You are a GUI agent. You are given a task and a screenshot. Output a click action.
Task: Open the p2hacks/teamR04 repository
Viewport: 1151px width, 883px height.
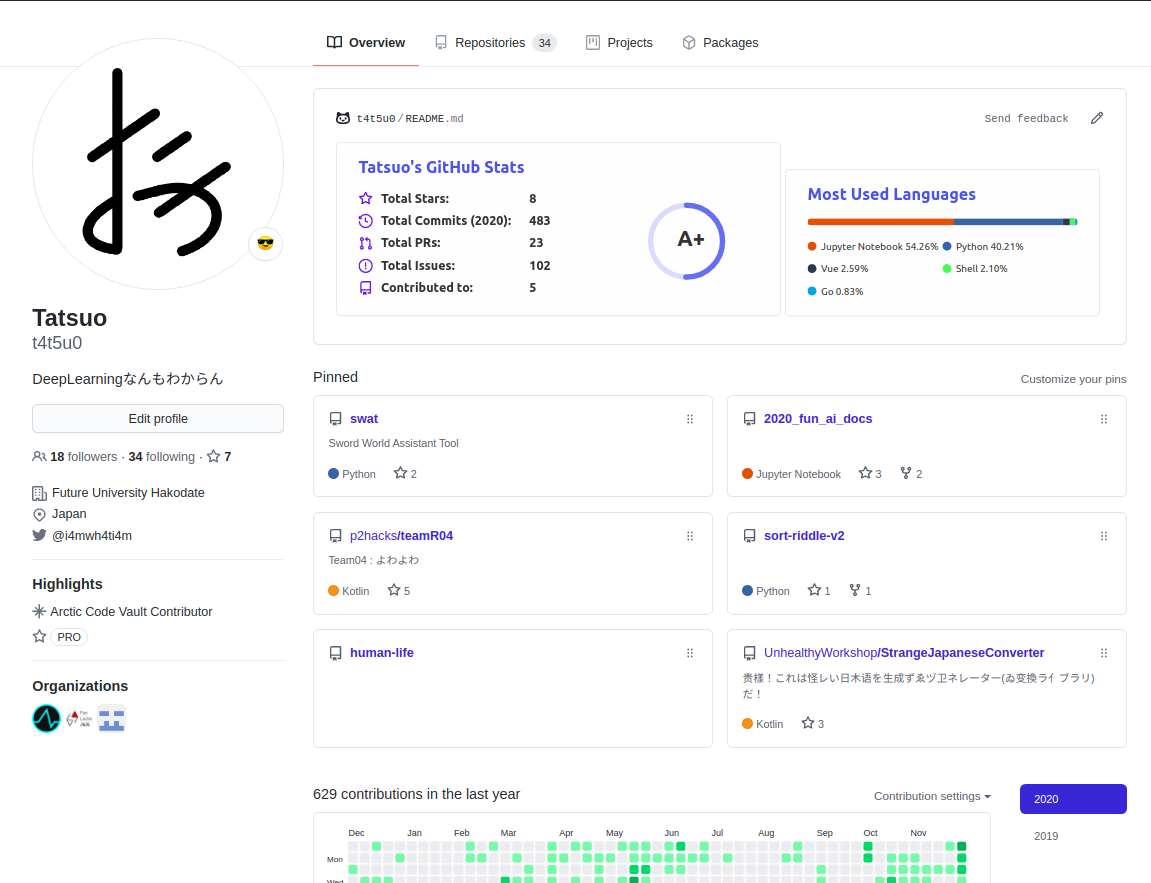[402, 536]
